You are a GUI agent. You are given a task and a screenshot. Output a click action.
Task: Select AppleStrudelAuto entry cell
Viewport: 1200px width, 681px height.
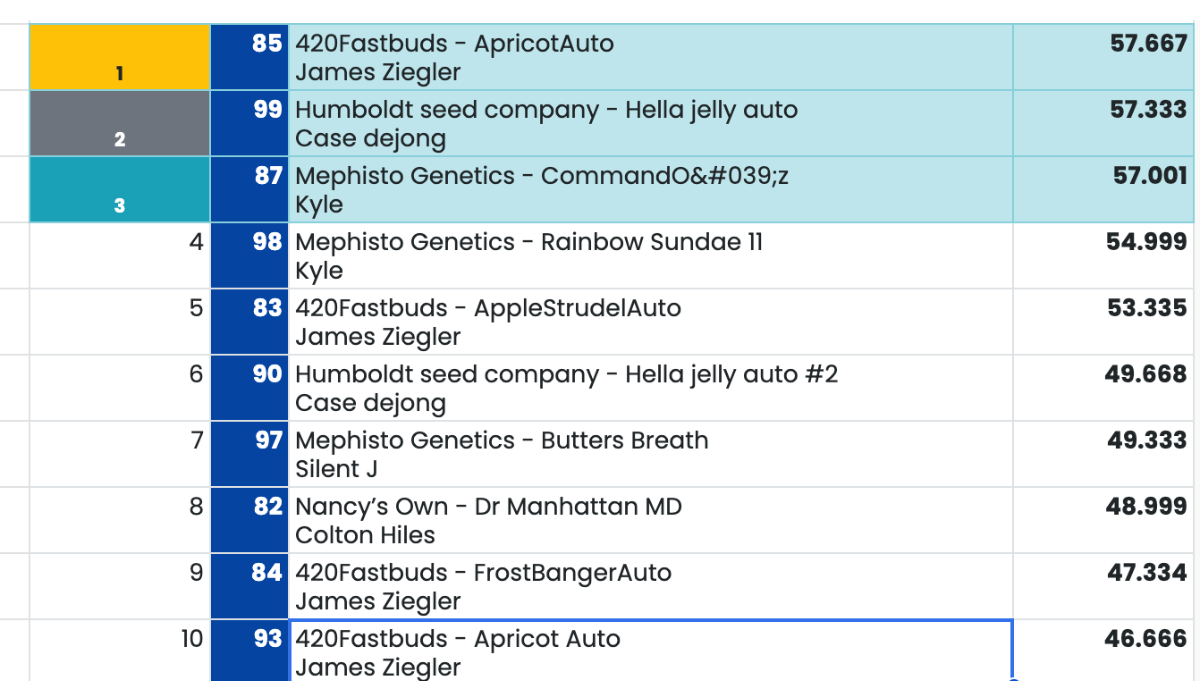(x=650, y=322)
